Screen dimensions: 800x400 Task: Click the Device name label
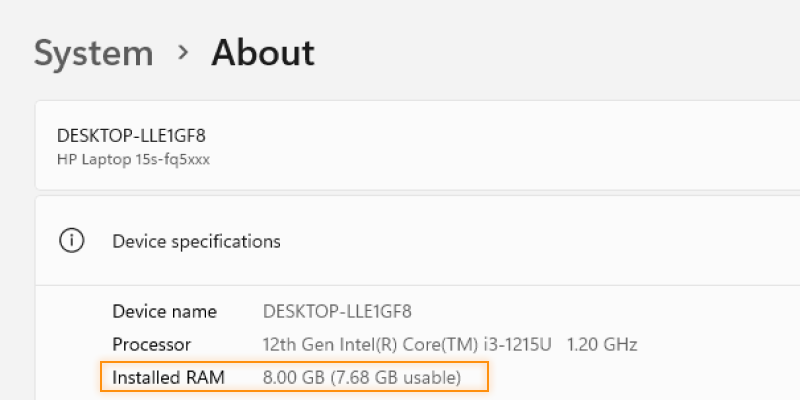click(164, 311)
